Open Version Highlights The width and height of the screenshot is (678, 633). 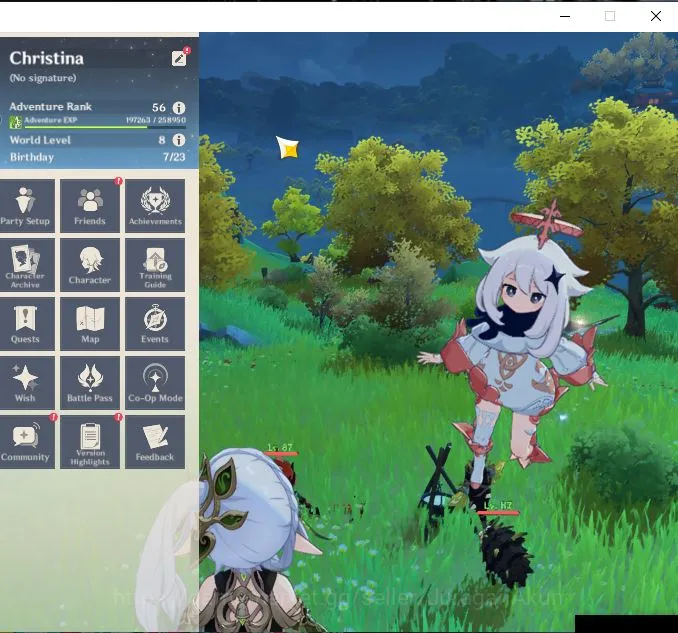(x=90, y=442)
